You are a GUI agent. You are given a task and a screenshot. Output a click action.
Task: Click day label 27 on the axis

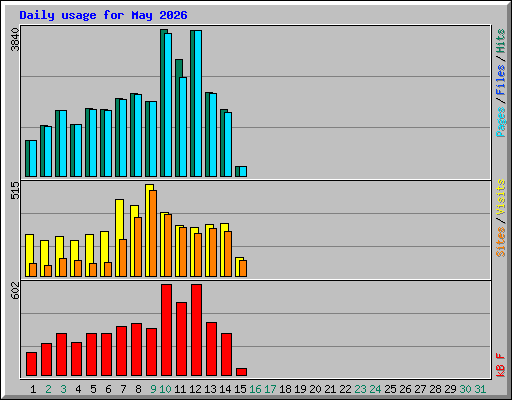pos(420,389)
